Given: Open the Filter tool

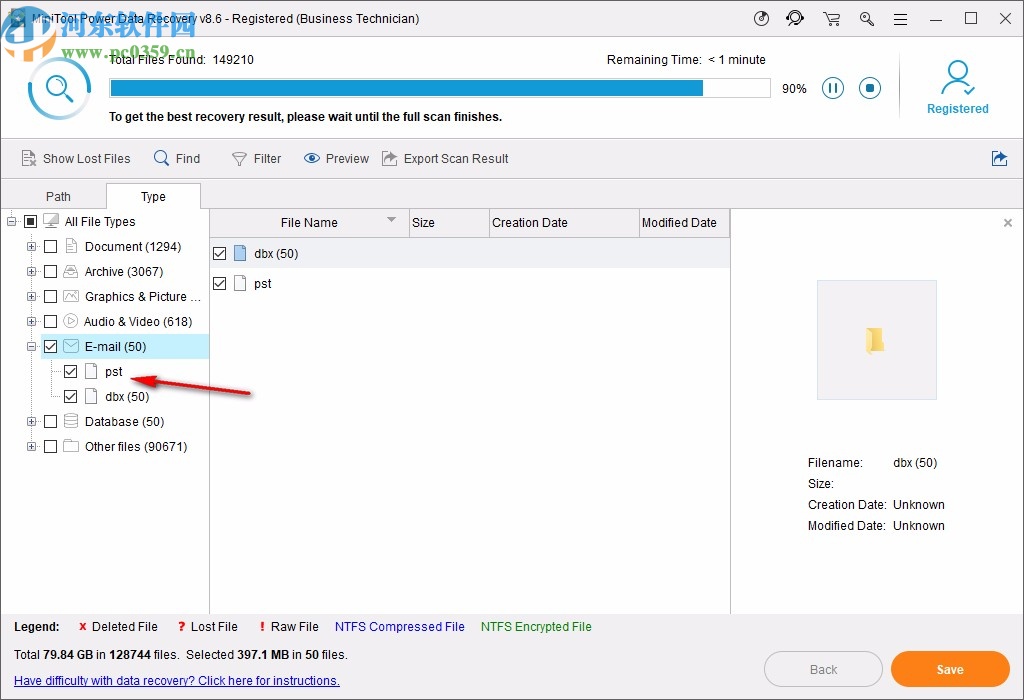Looking at the screenshot, I should [257, 159].
